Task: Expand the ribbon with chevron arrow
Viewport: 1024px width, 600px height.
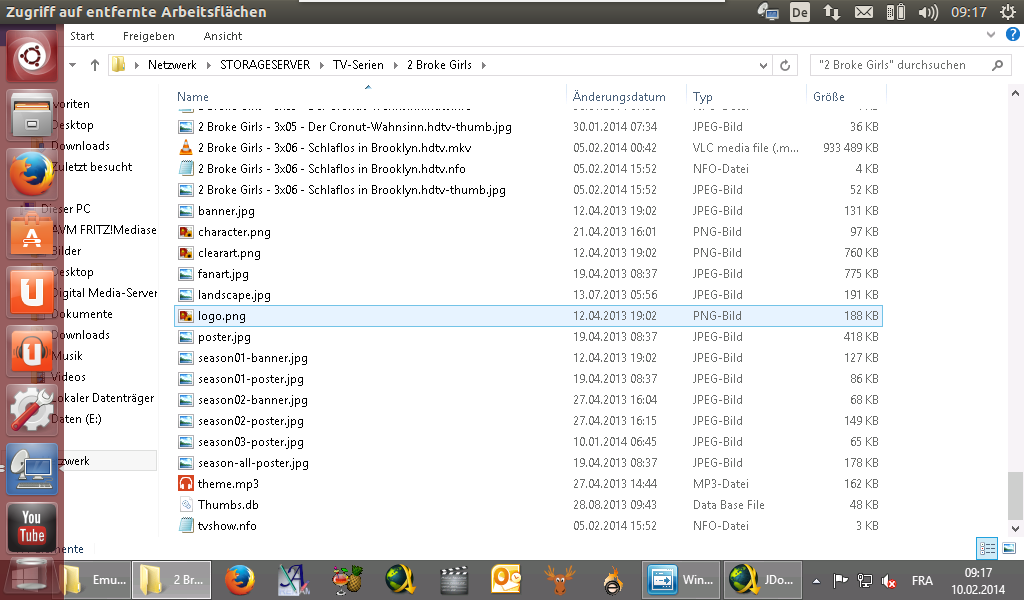Action: click(x=991, y=35)
